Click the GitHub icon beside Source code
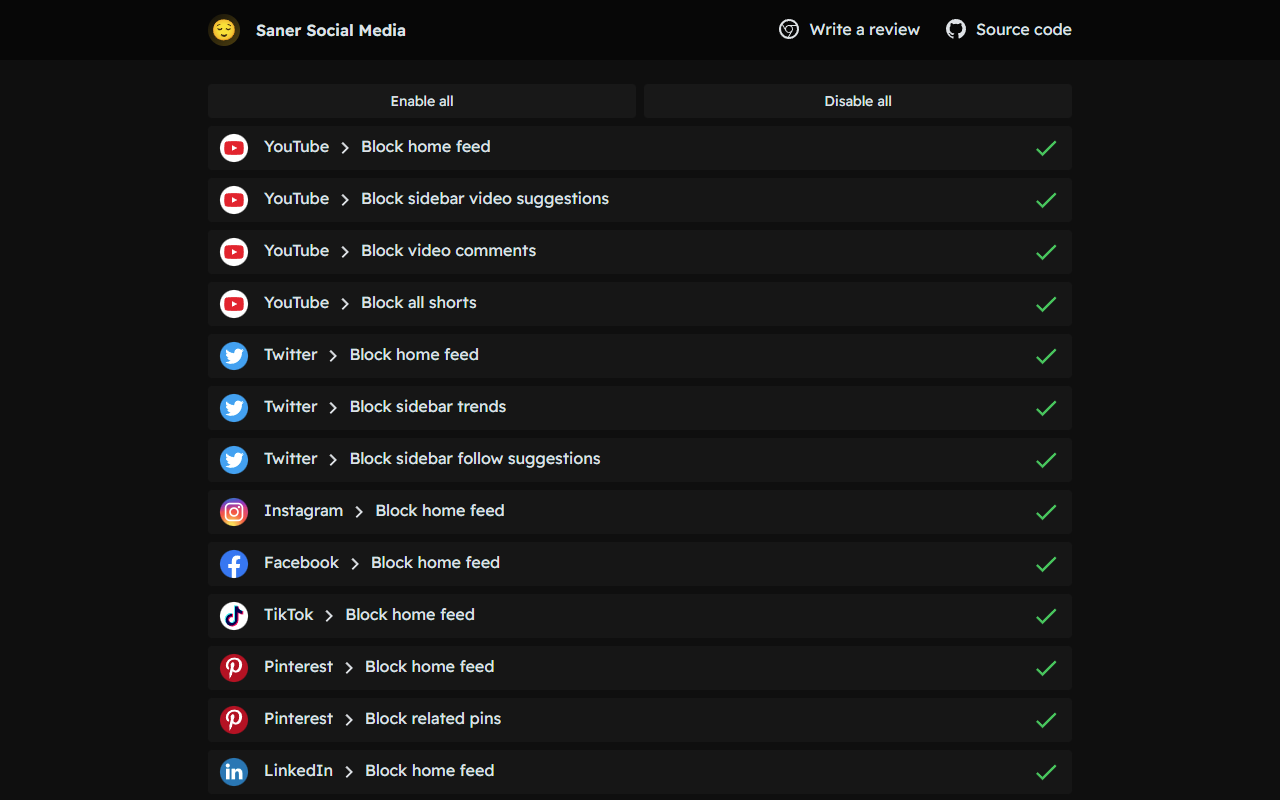The width and height of the screenshot is (1280, 800). [x=956, y=30]
